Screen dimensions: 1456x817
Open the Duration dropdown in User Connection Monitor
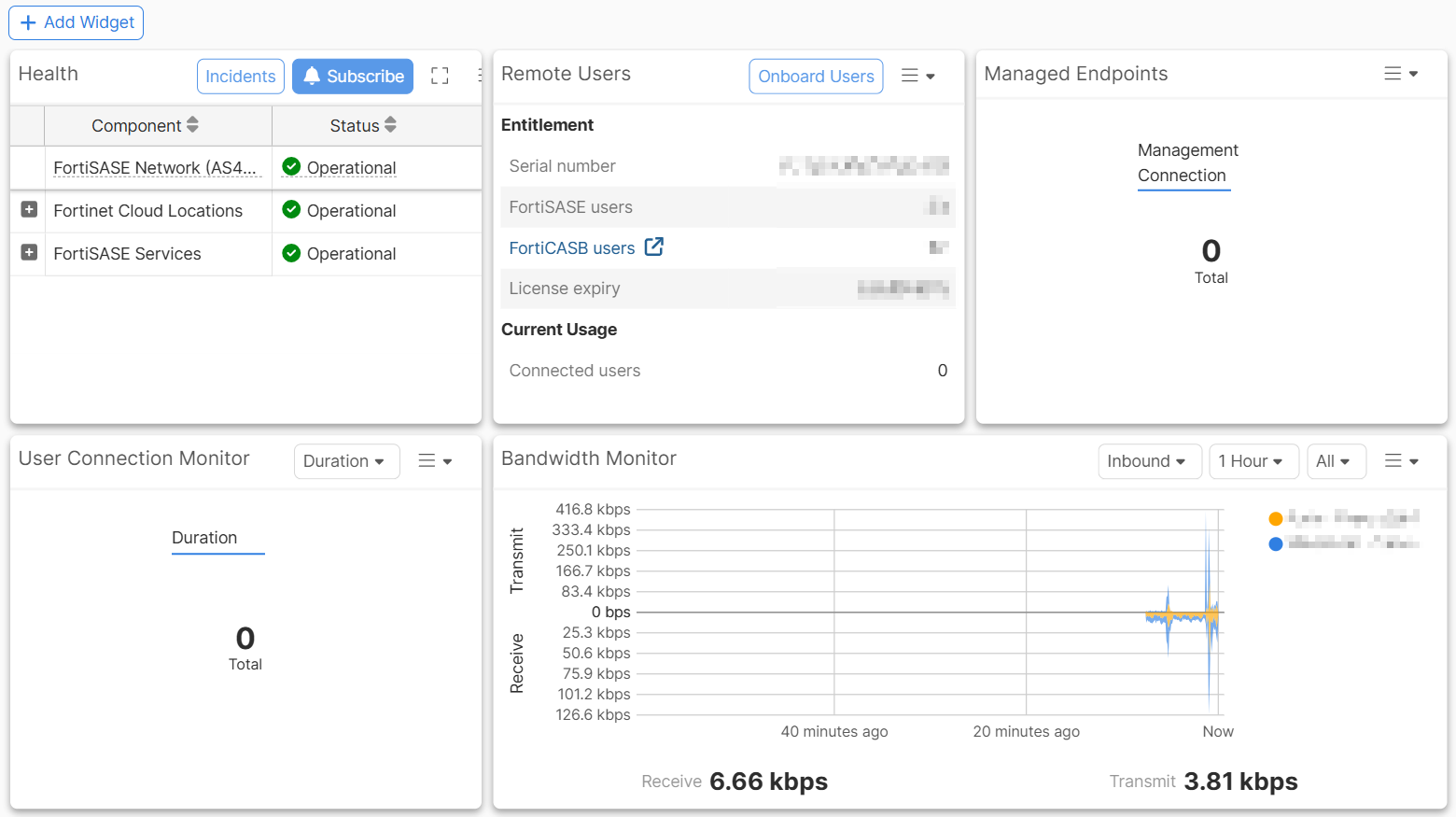coord(346,461)
